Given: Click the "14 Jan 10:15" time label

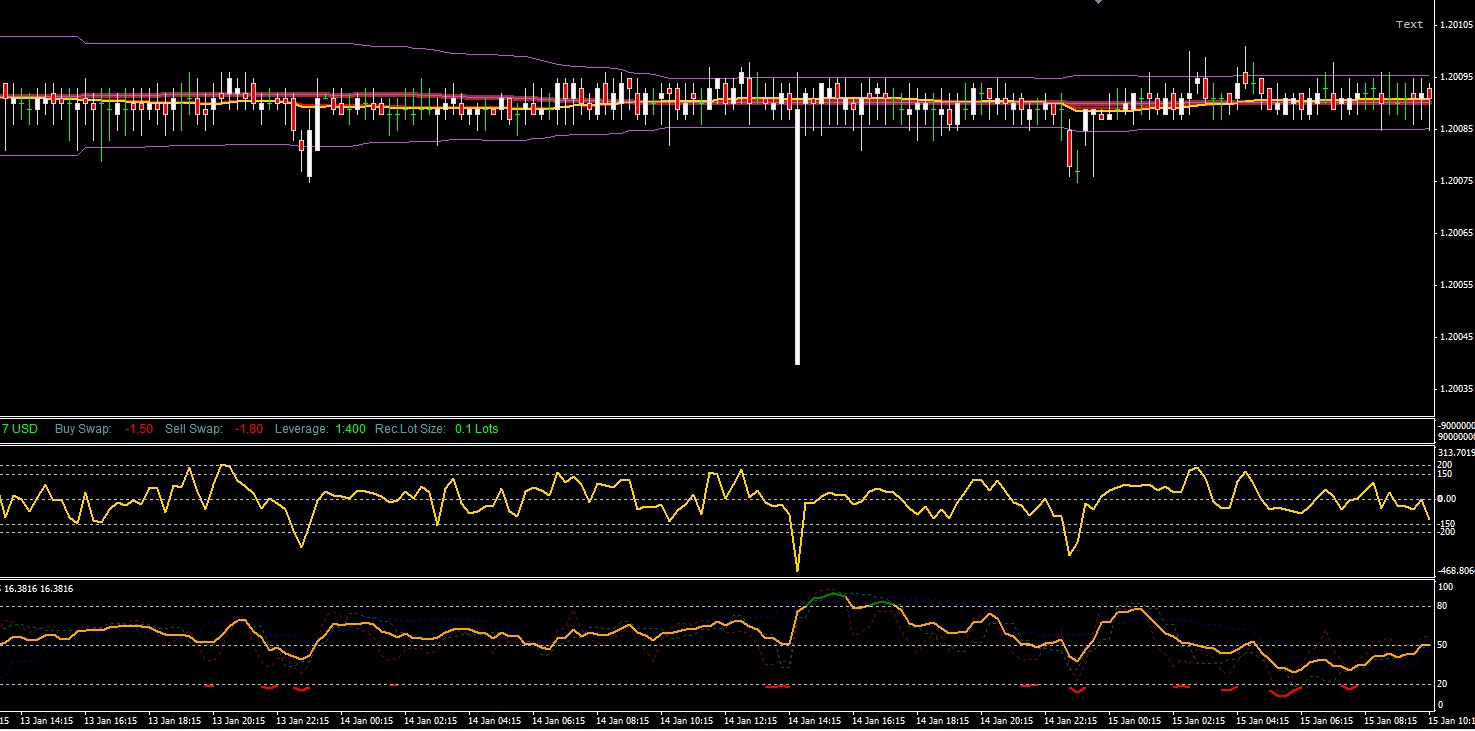Looking at the screenshot, I should tap(687, 720).
